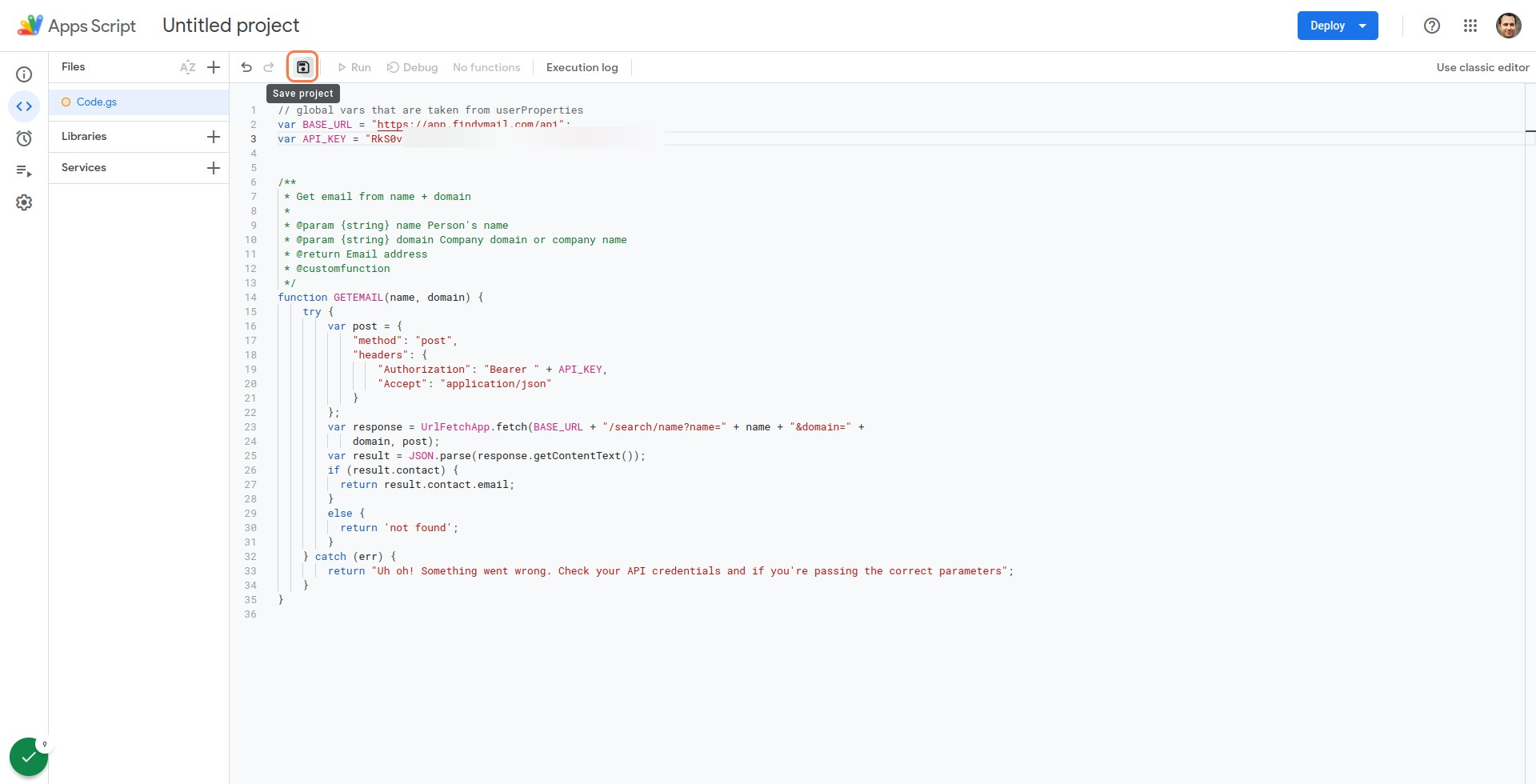The width and height of the screenshot is (1536, 784).
Task: Click the Apps Script logo
Action: coord(77,26)
